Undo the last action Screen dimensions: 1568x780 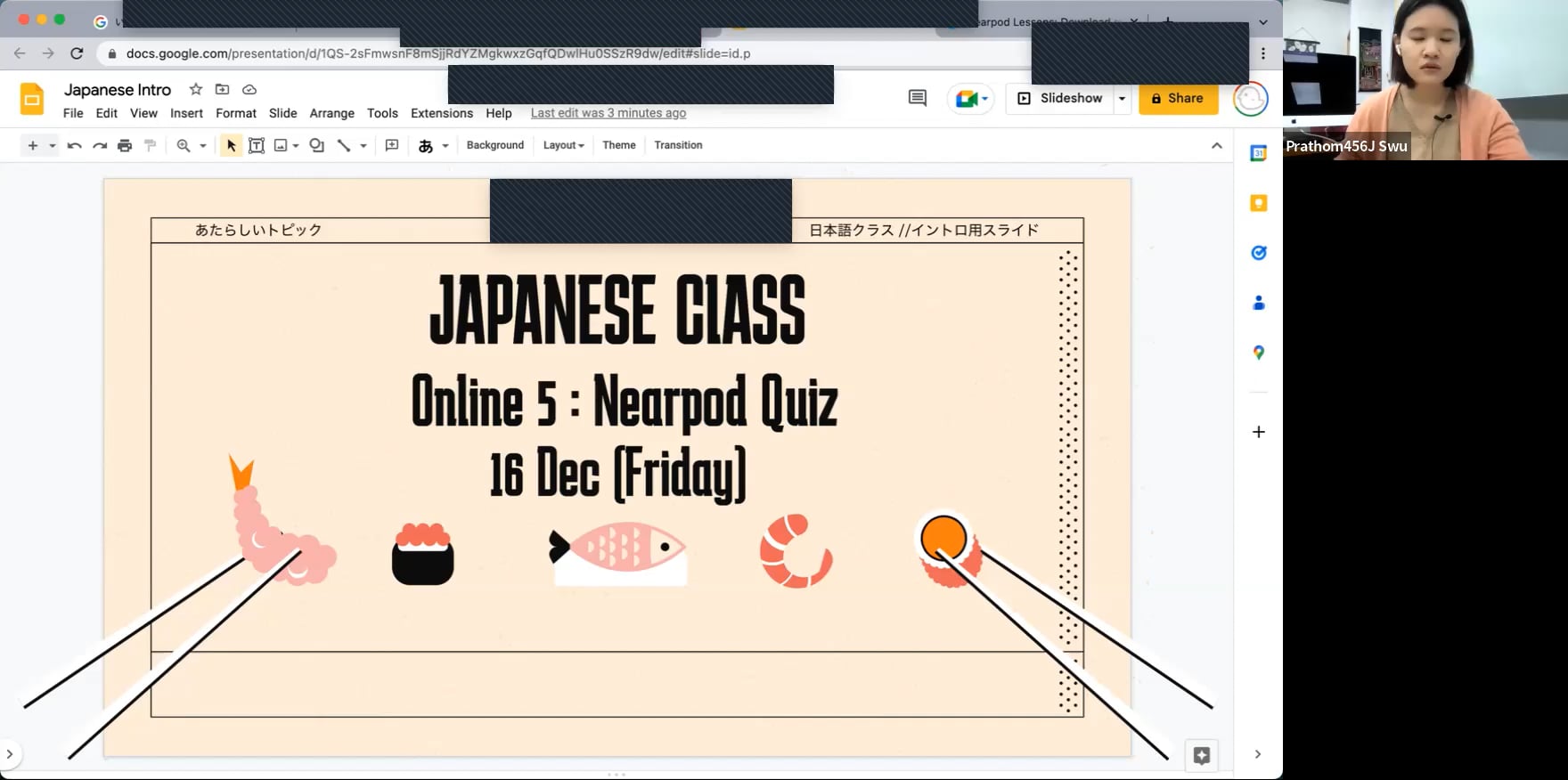[75, 145]
